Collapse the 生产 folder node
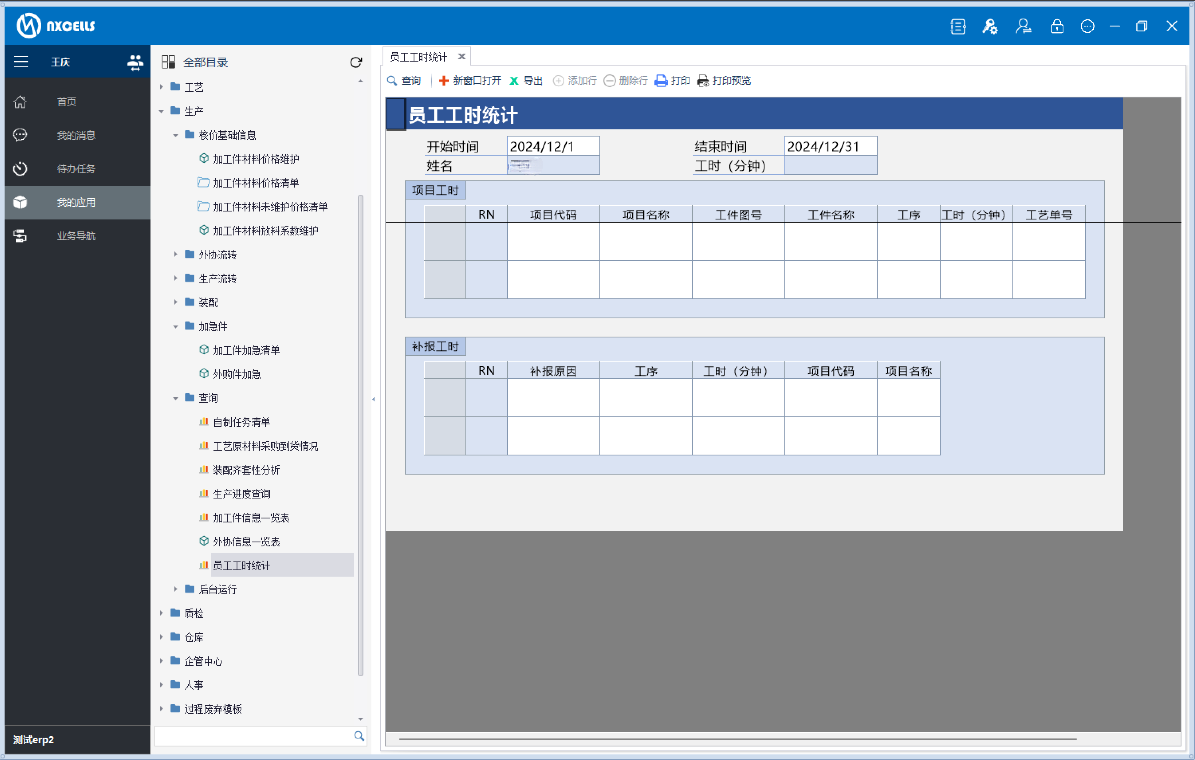 [x=161, y=111]
